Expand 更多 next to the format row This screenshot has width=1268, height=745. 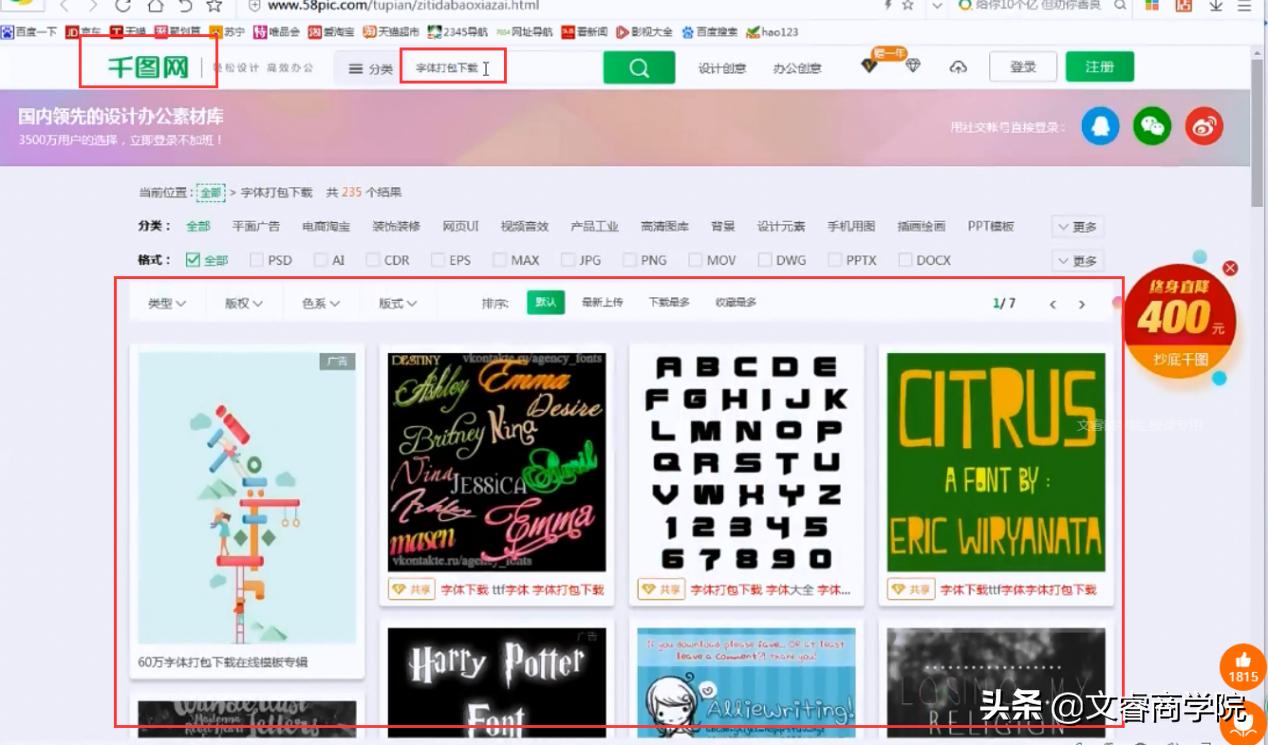(x=1076, y=260)
